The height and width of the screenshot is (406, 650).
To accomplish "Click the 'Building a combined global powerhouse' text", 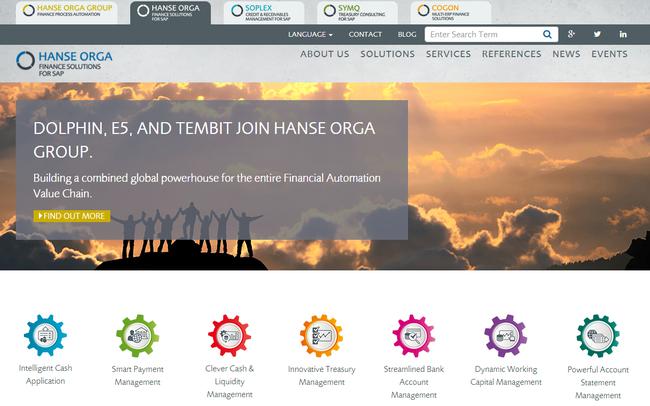I will pyautogui.click(x=207, y=186).
